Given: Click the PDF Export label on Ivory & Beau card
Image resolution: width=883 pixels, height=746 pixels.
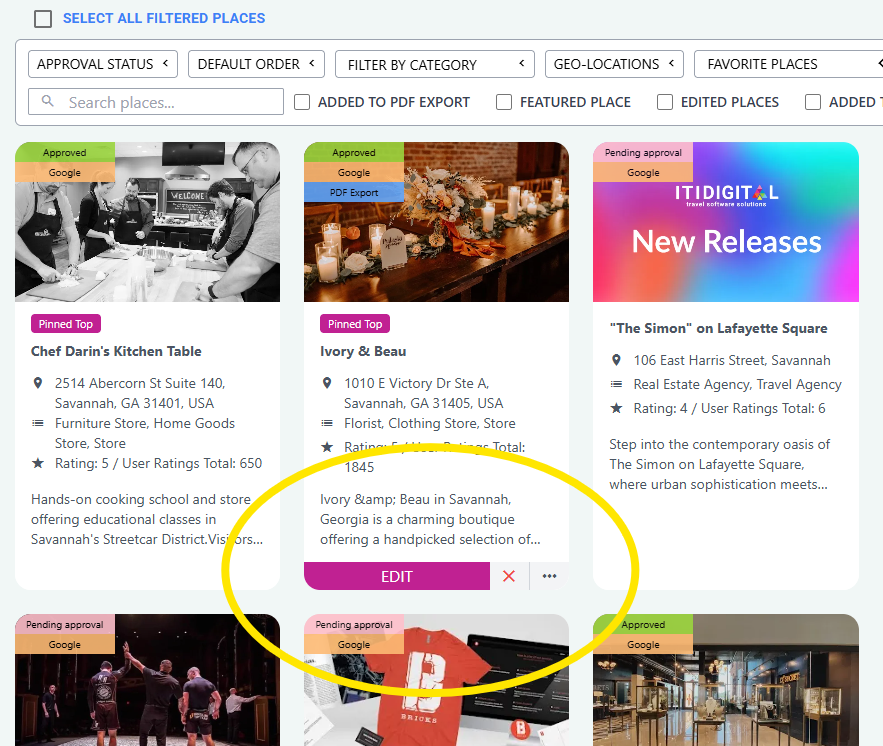Looking at the screenshot, I should [354, 193].
